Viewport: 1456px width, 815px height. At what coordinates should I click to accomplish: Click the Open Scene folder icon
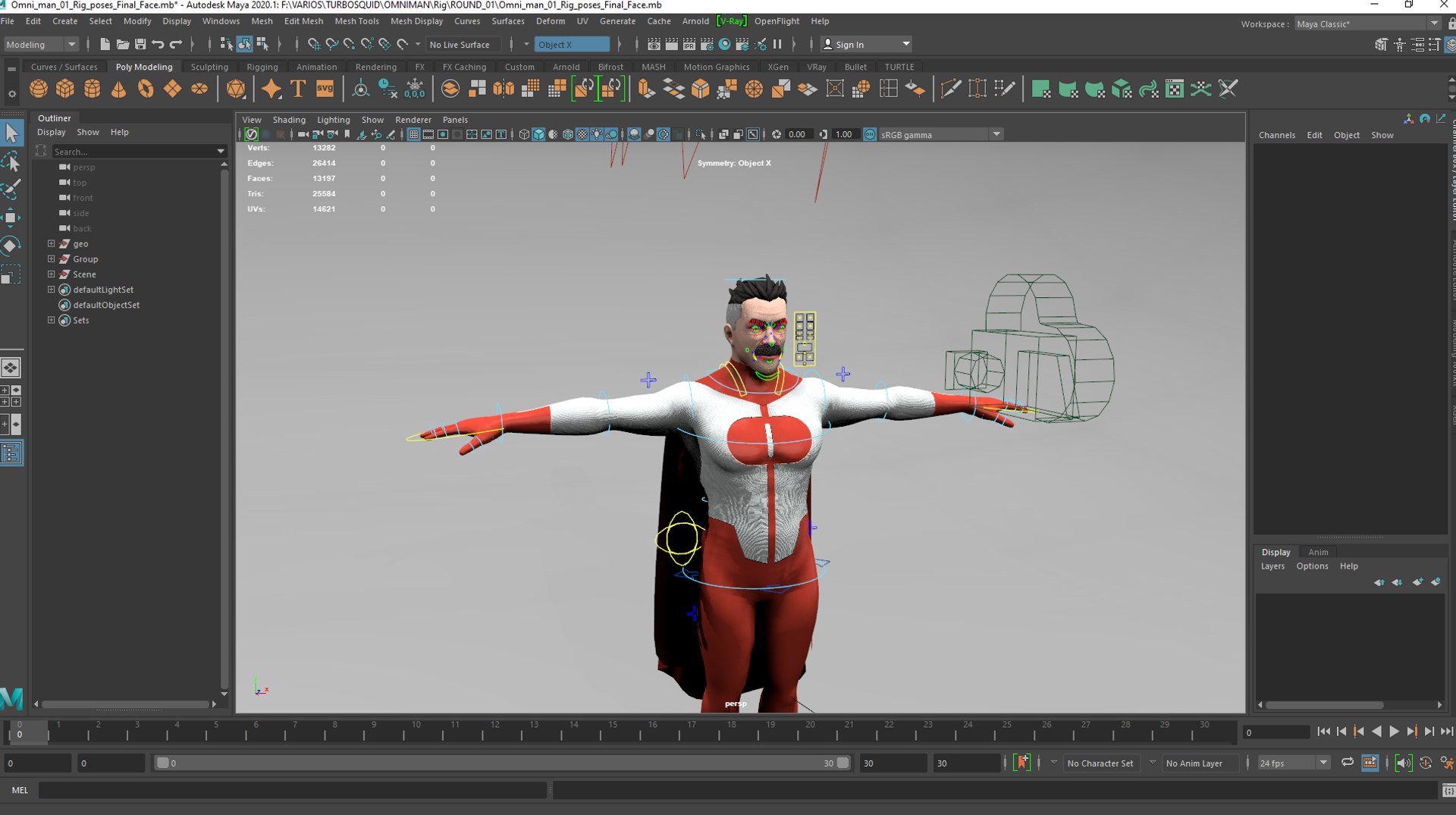pyautogui.click(x=122, y=44)
